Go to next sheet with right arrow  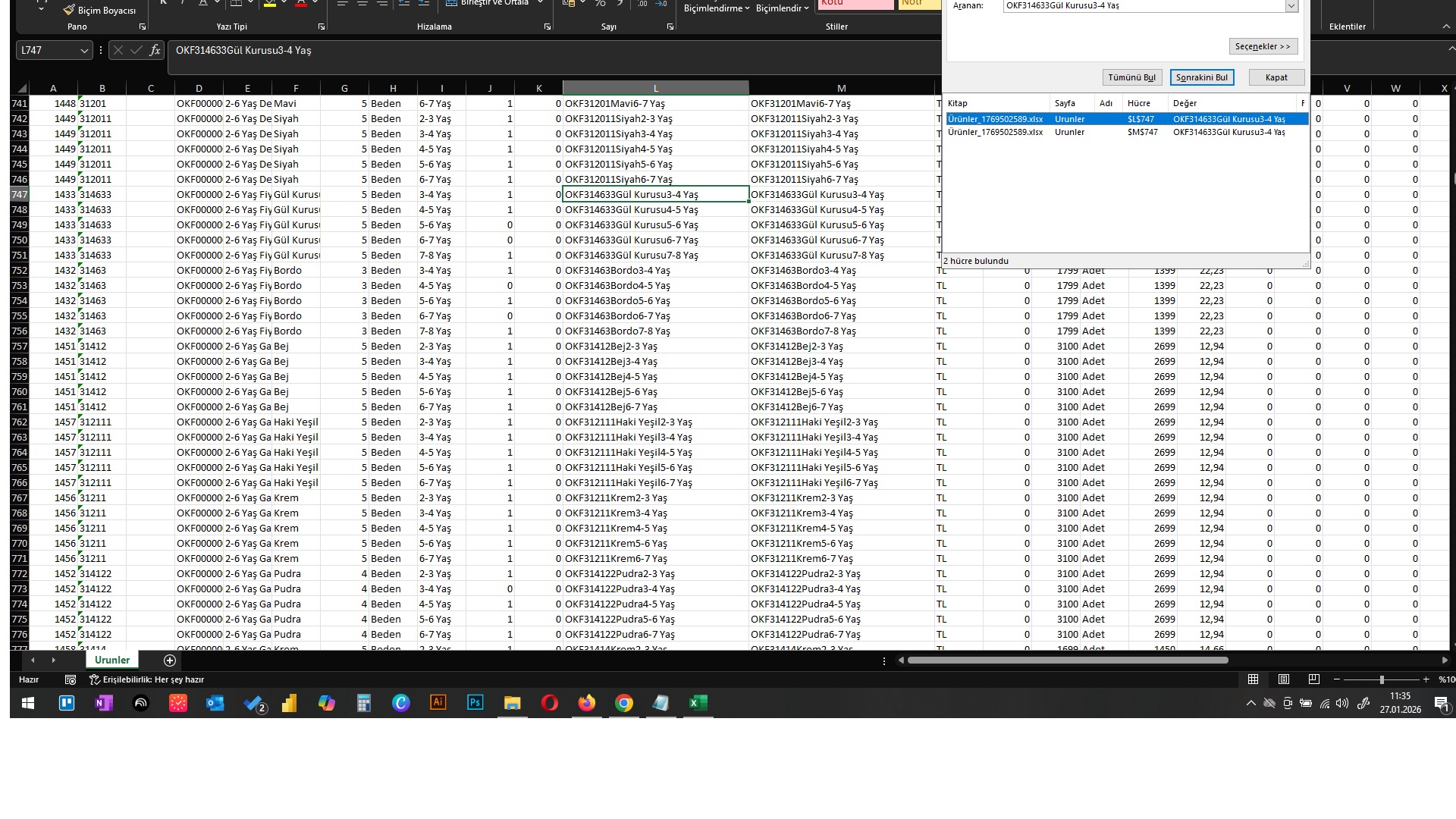pos(53,661)
